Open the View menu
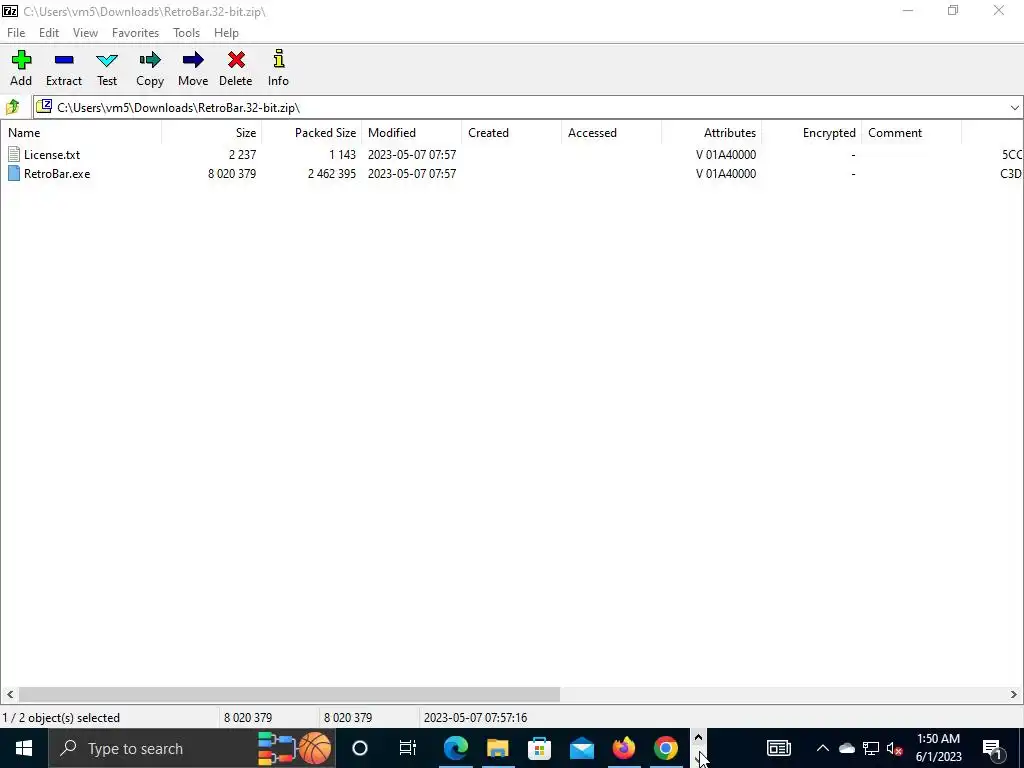Screen dimensions: 1024x768 coord(86,33)
